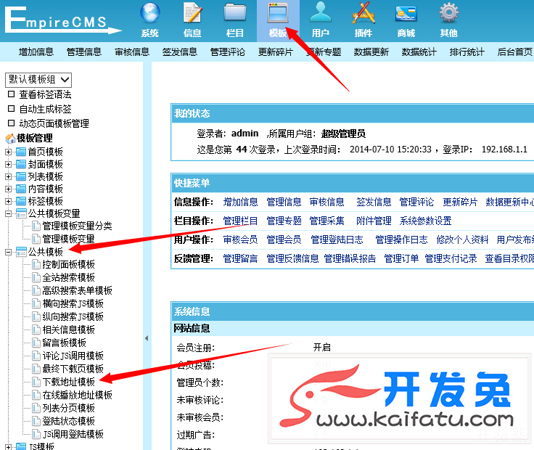
Task: Select 横向搜索JS模板 in the tree
Action: tap(73, 304)
